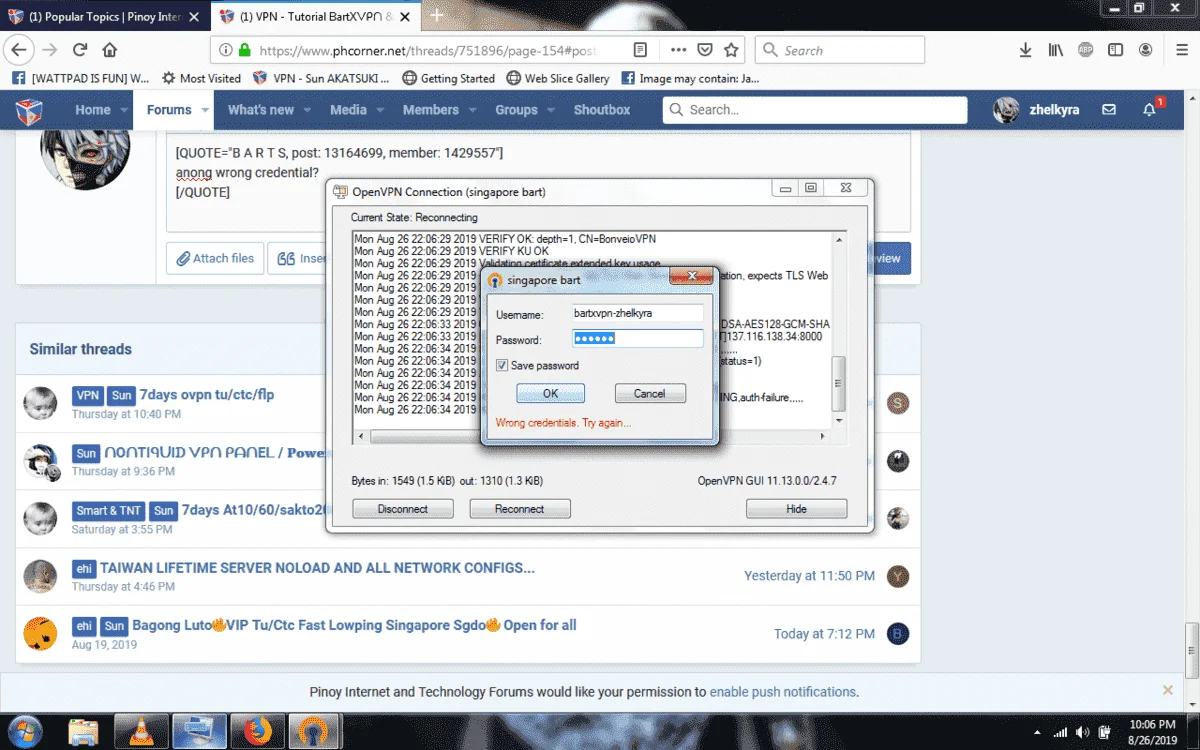
Task: Expand the Forums dropdown arrow
Action: (204, 110)
